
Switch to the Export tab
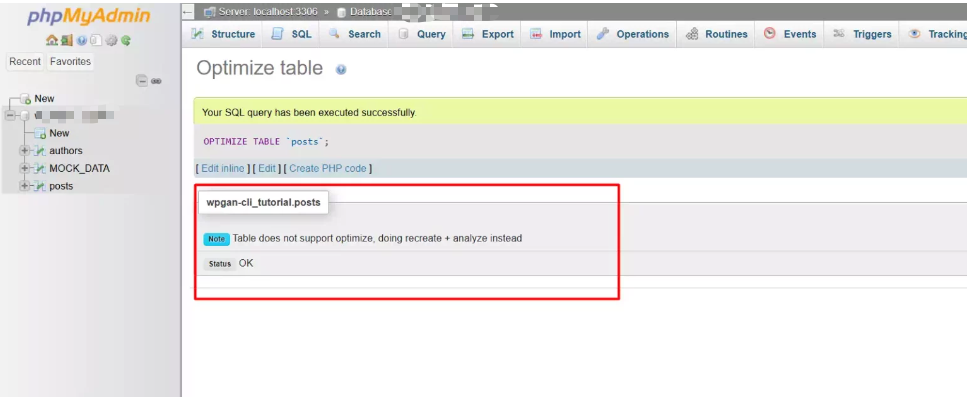[x=487, y=35]
